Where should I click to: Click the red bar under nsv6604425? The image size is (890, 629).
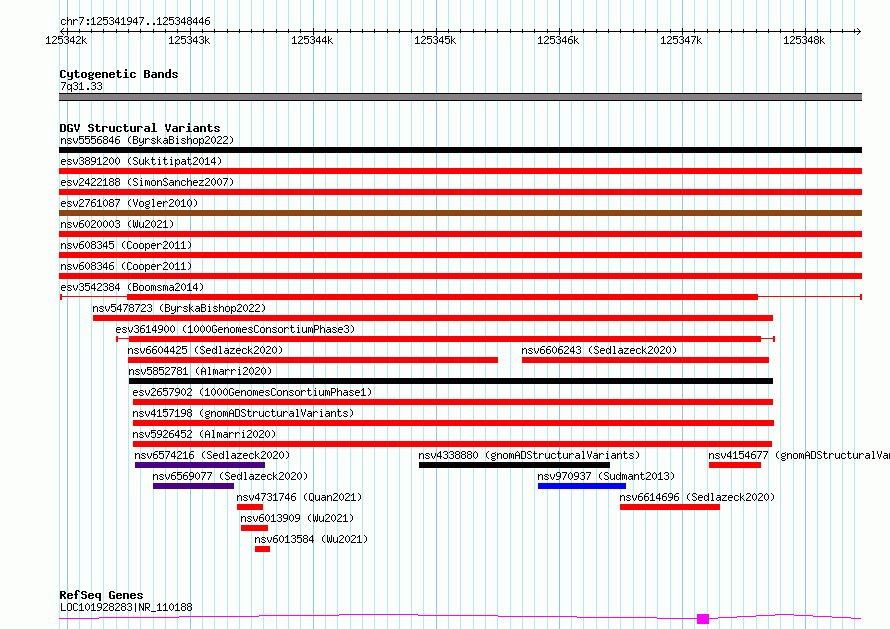(x=313, y=360)
